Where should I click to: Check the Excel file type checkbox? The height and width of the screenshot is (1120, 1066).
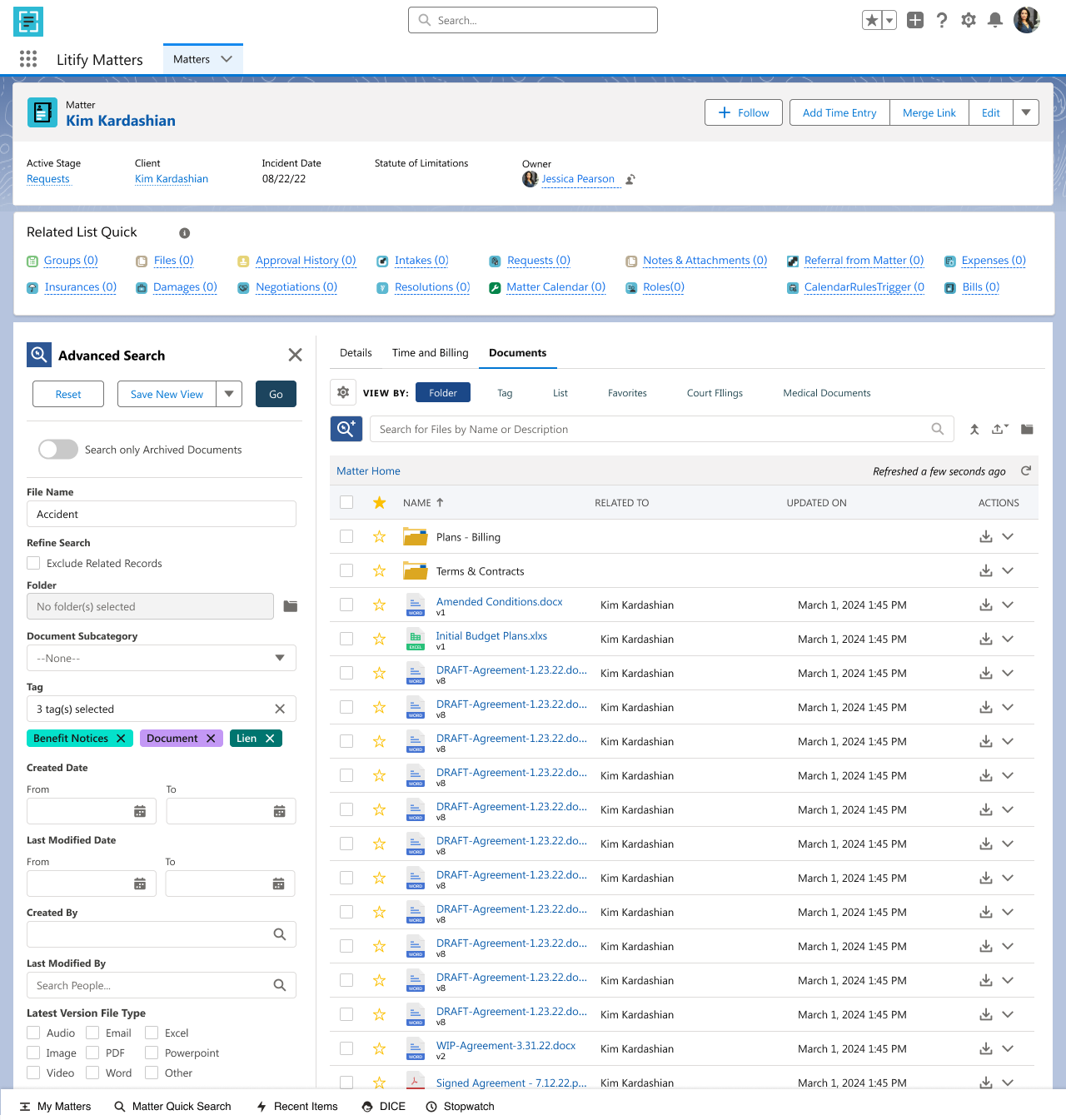152,1033
